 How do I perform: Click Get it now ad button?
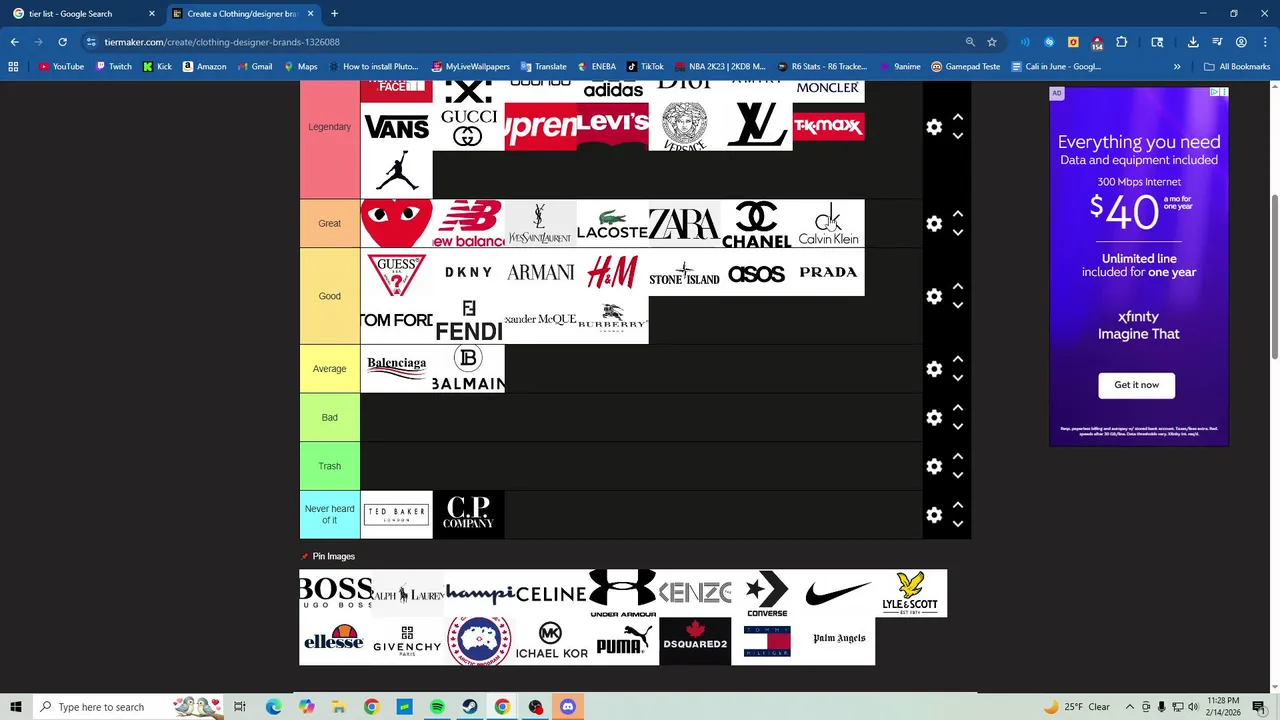[1137, 385]
